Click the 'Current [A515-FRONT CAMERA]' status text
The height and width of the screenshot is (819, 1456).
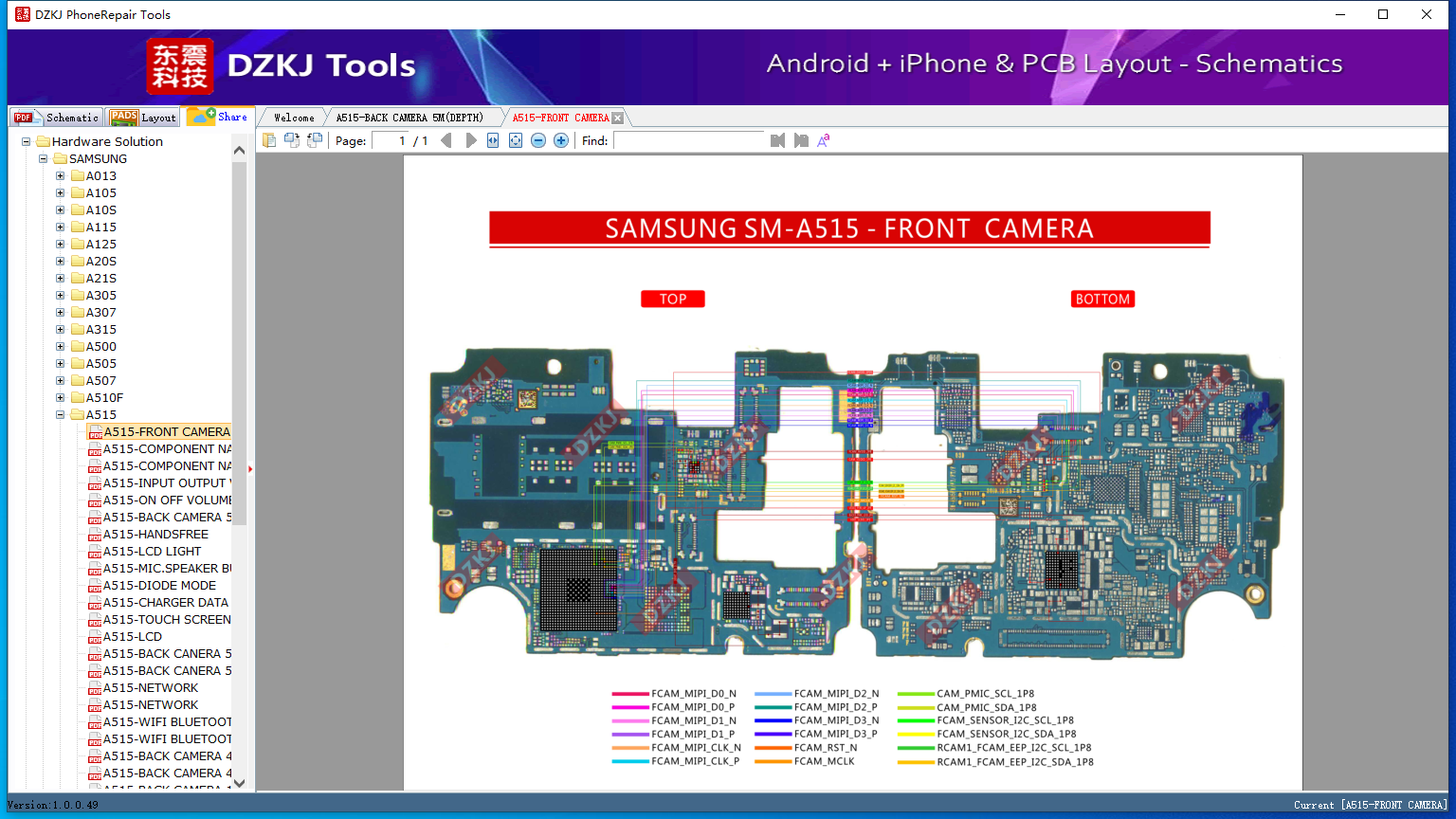click(1371, 805)
